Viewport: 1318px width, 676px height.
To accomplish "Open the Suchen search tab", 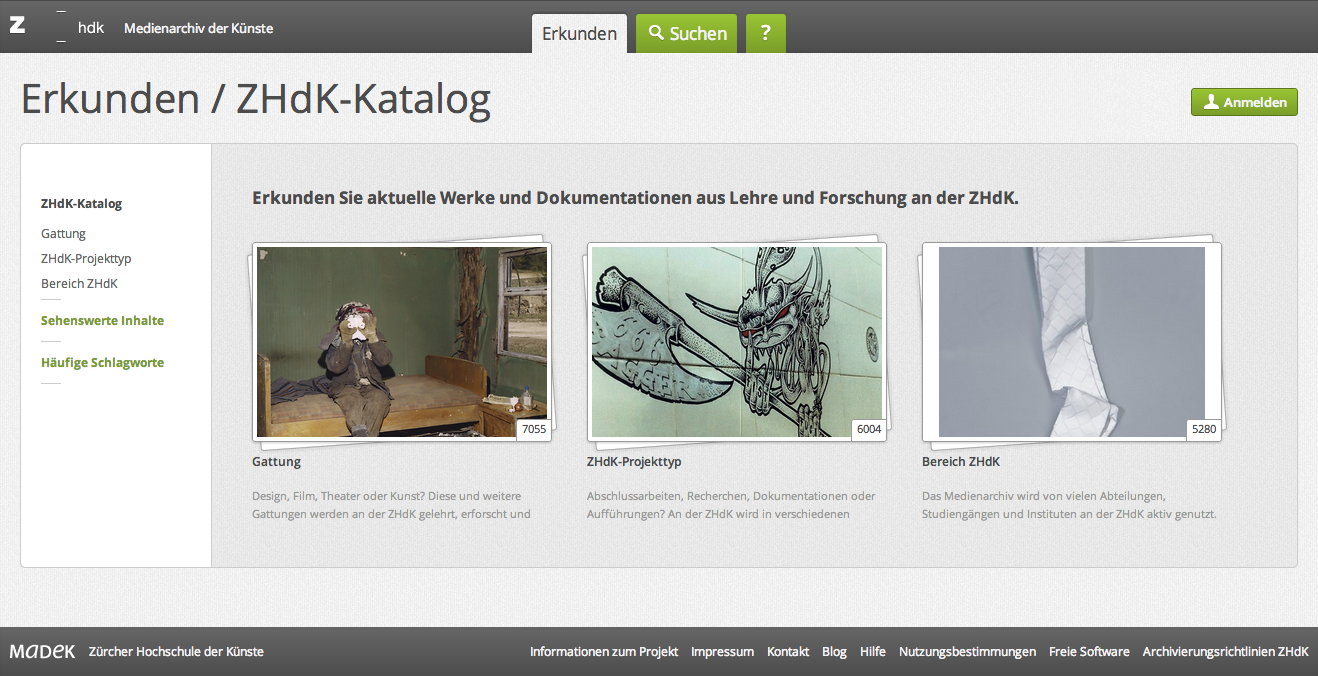I will click(x=687, y=33).
